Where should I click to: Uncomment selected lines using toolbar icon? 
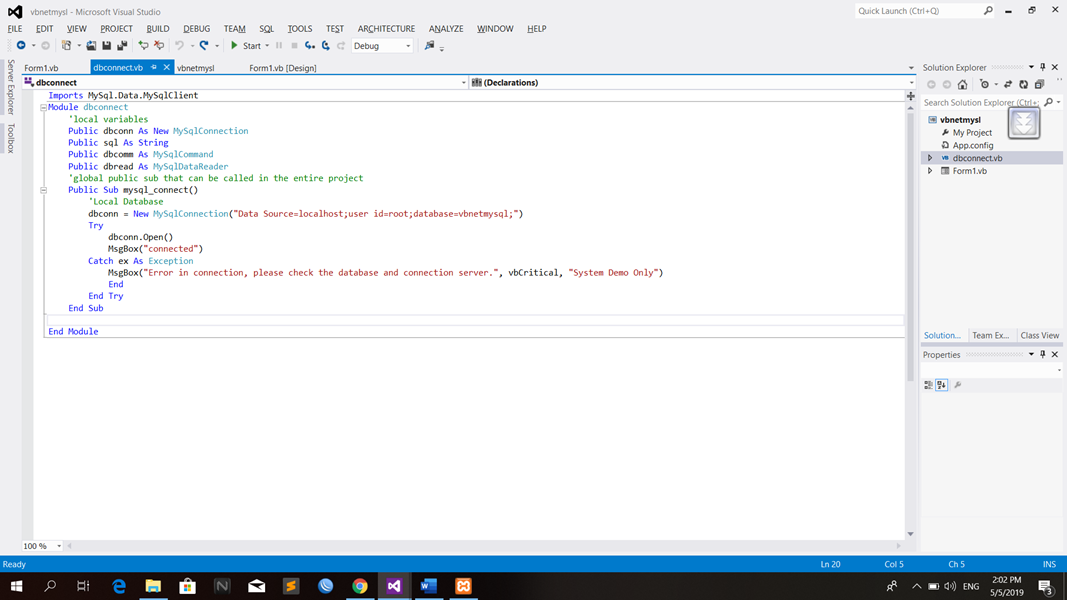(159, 46)
